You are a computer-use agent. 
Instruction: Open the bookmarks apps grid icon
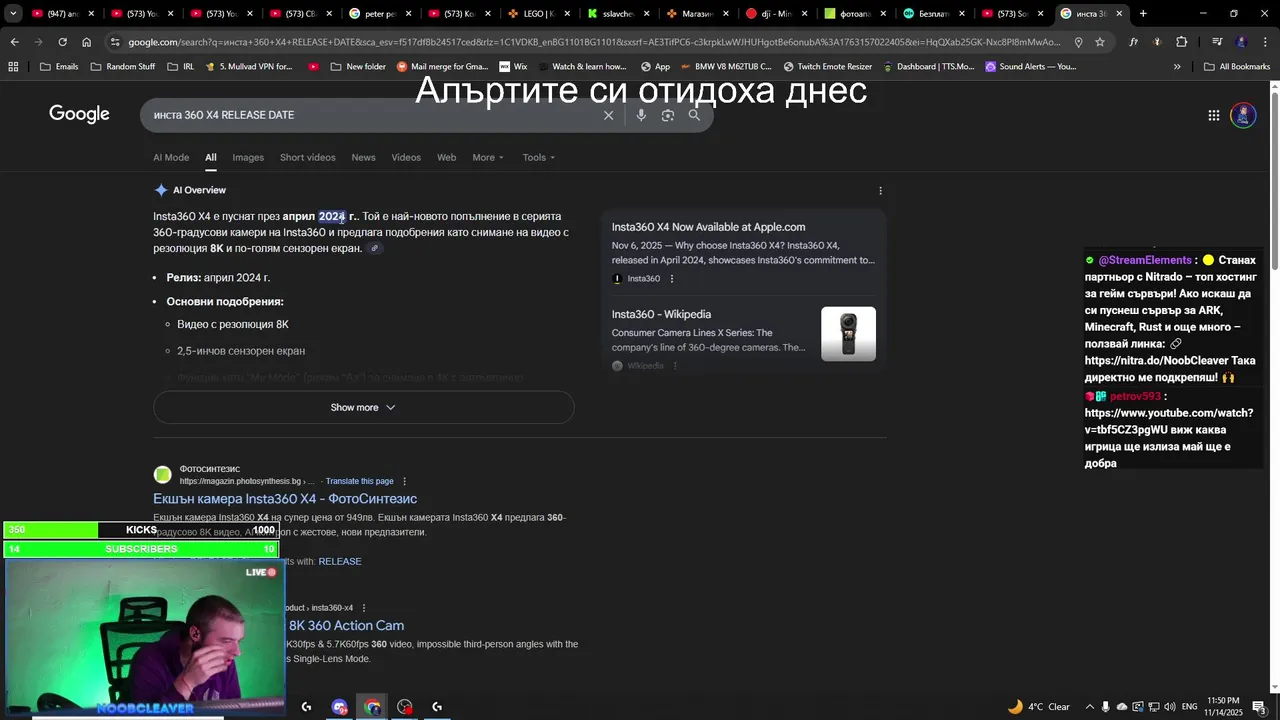(13, 66)
